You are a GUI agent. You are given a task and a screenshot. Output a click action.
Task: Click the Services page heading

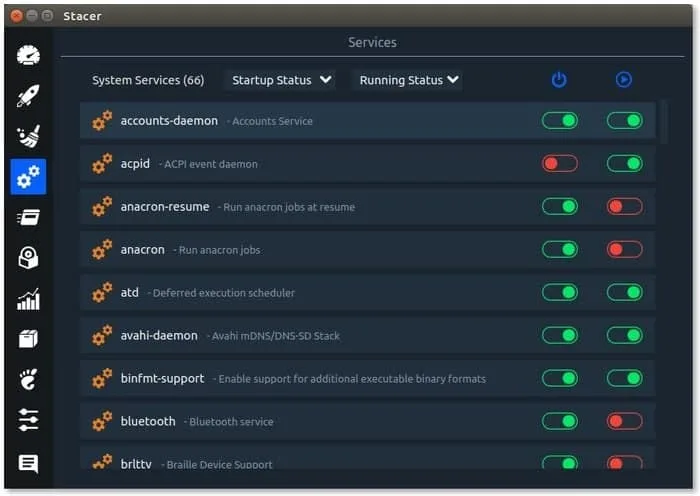coord(372,42)
